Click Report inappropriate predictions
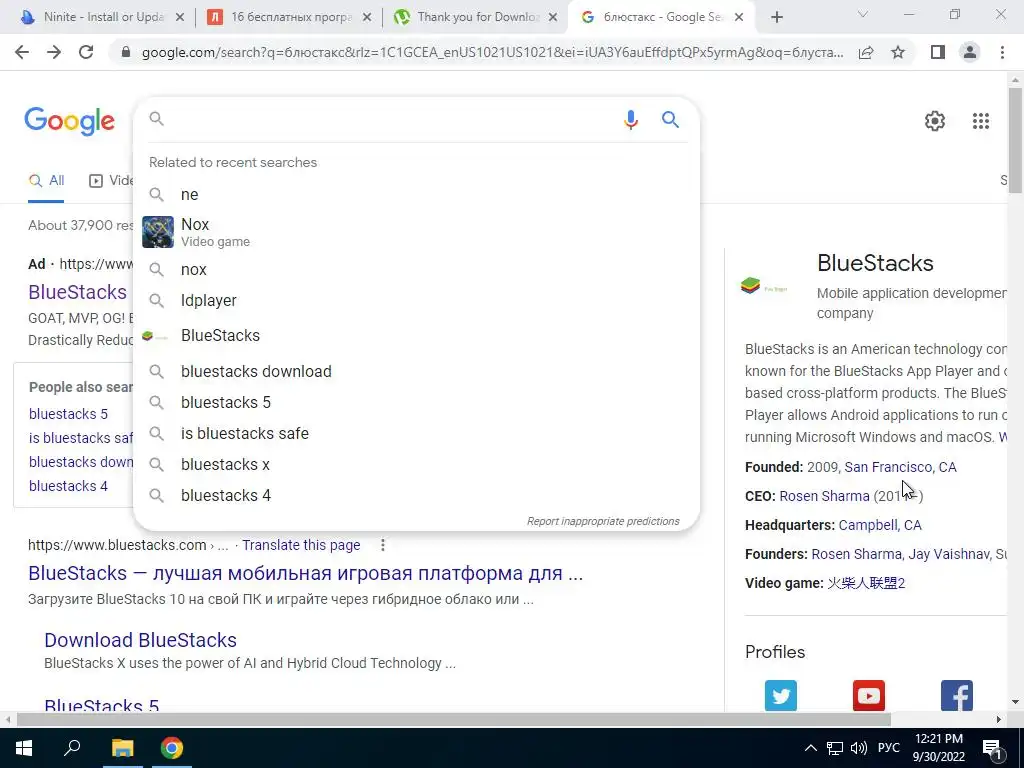 tap(603, 521)
